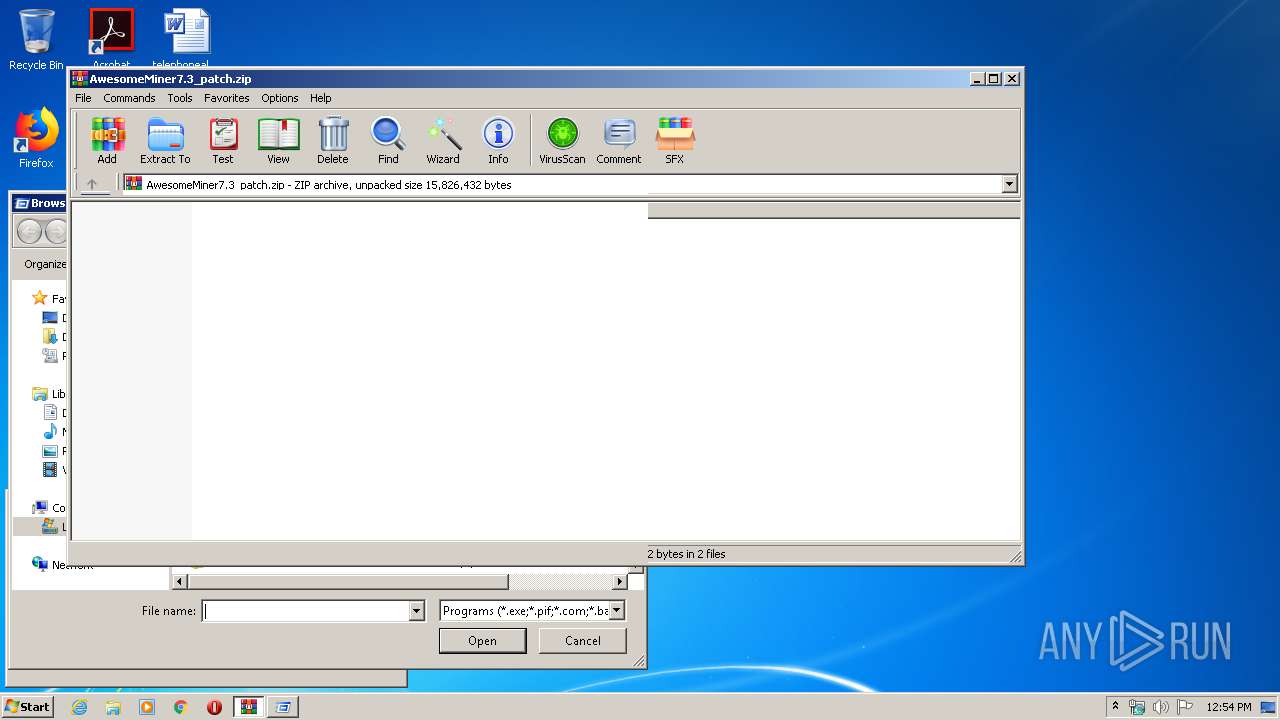Click the Browse dialog horizontal scrollbar thumb

(x=348, y=581)
